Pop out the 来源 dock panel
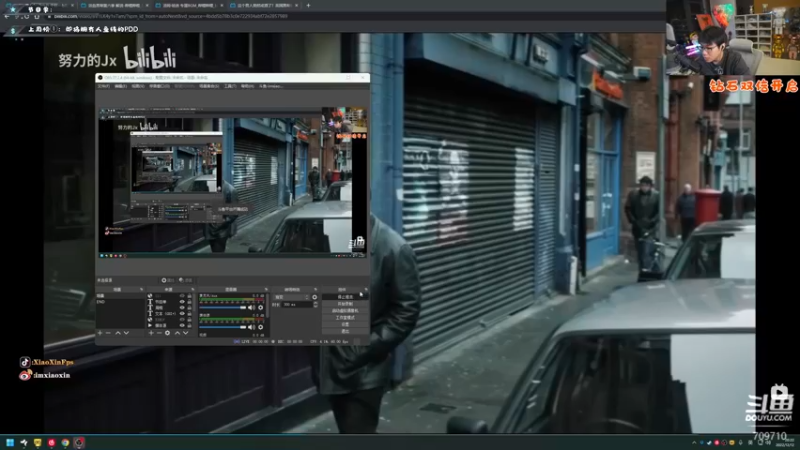This screenshot has width=800, height=450. (192, 289)
